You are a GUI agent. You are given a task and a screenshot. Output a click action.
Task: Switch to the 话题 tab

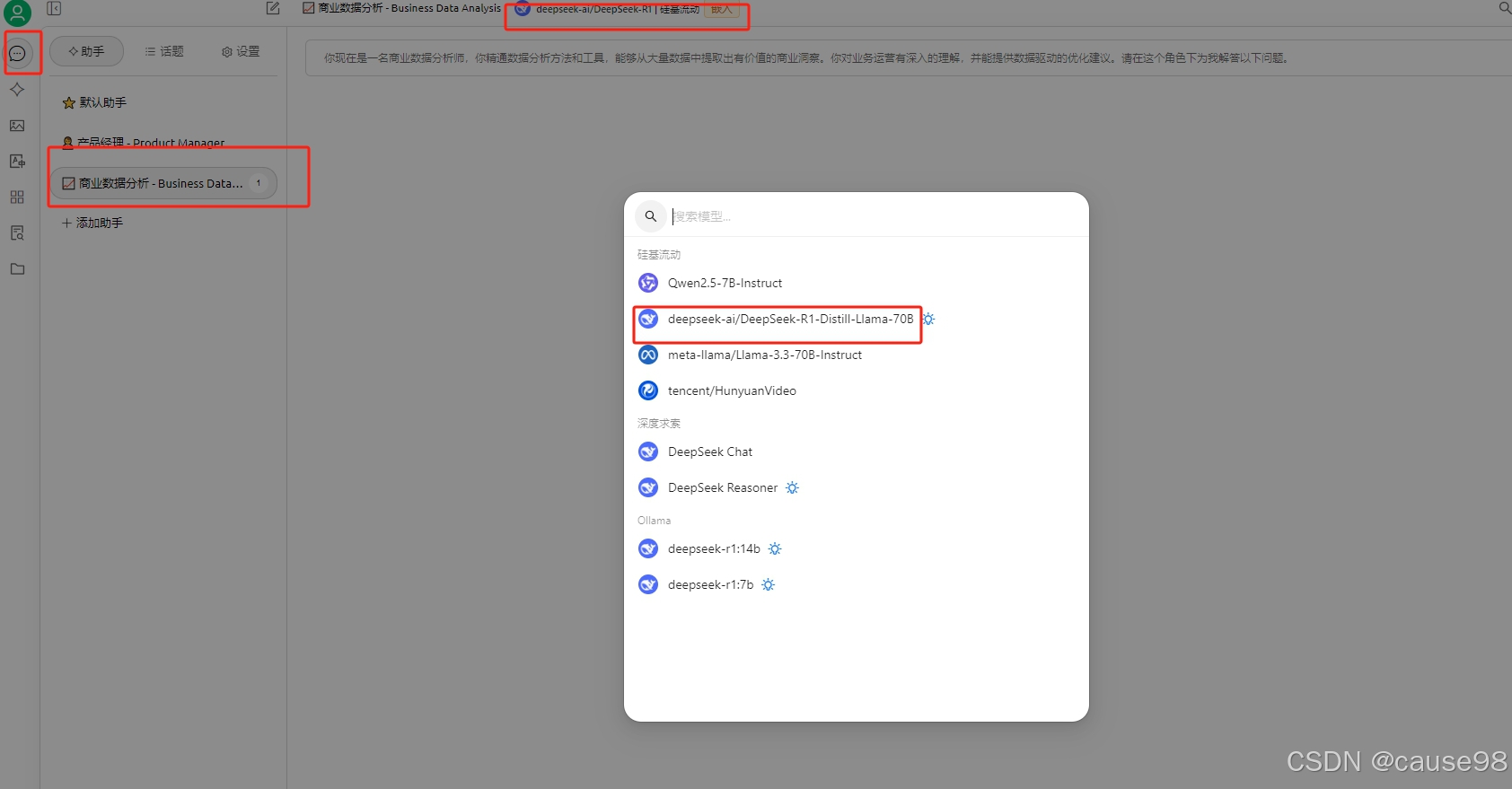(164, 51)
